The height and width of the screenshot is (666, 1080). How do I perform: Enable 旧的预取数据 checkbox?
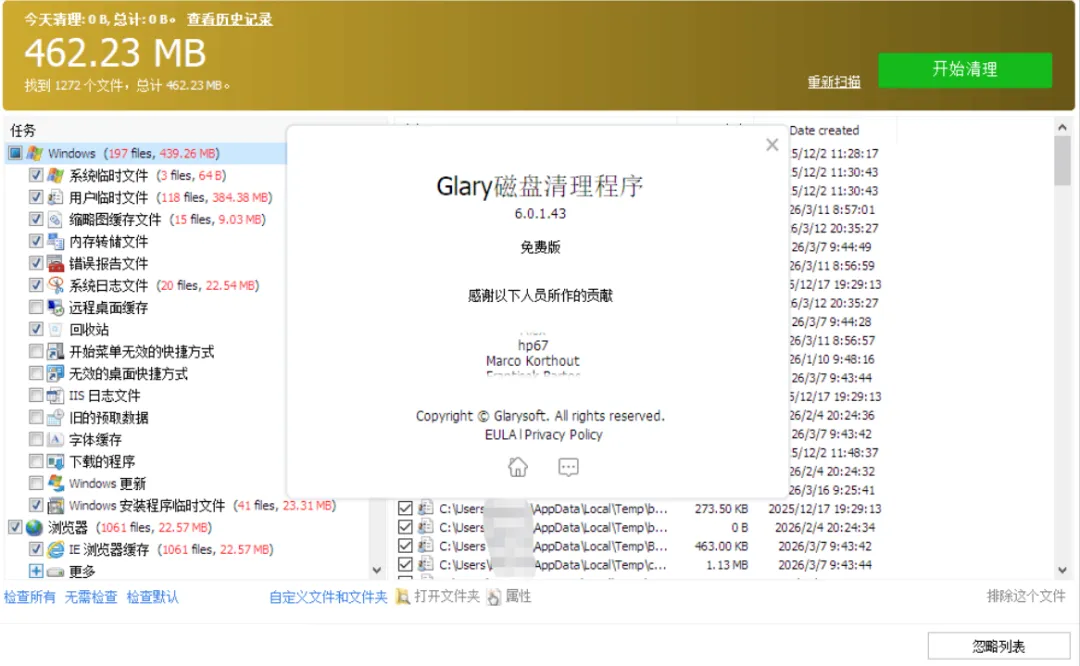(36, 417)
